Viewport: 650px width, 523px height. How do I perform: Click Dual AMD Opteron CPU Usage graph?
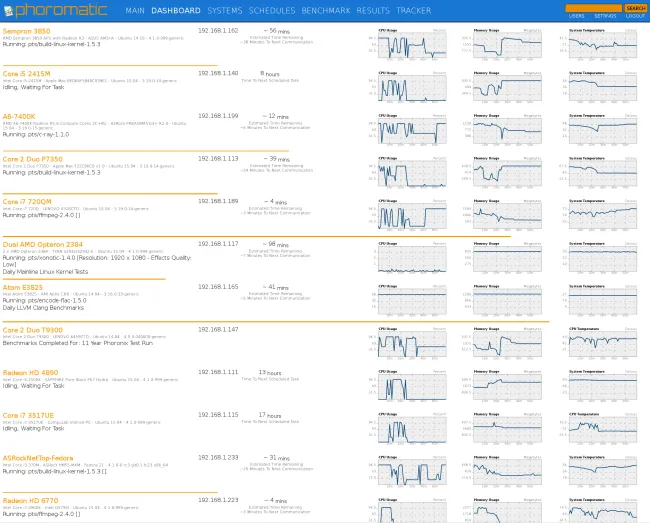[412, 259]
